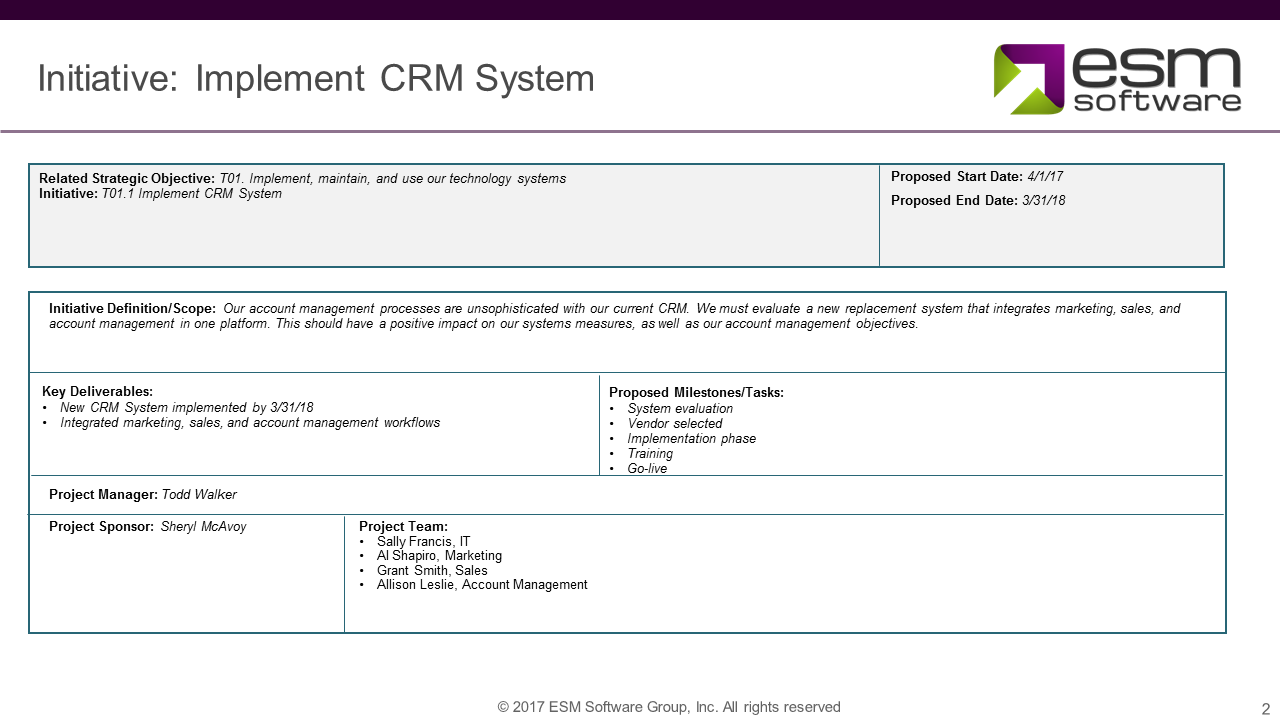This screenshot has width=1280, height=720.
Task: Click the copyright footer text
Action: click(x=667, y=706)
